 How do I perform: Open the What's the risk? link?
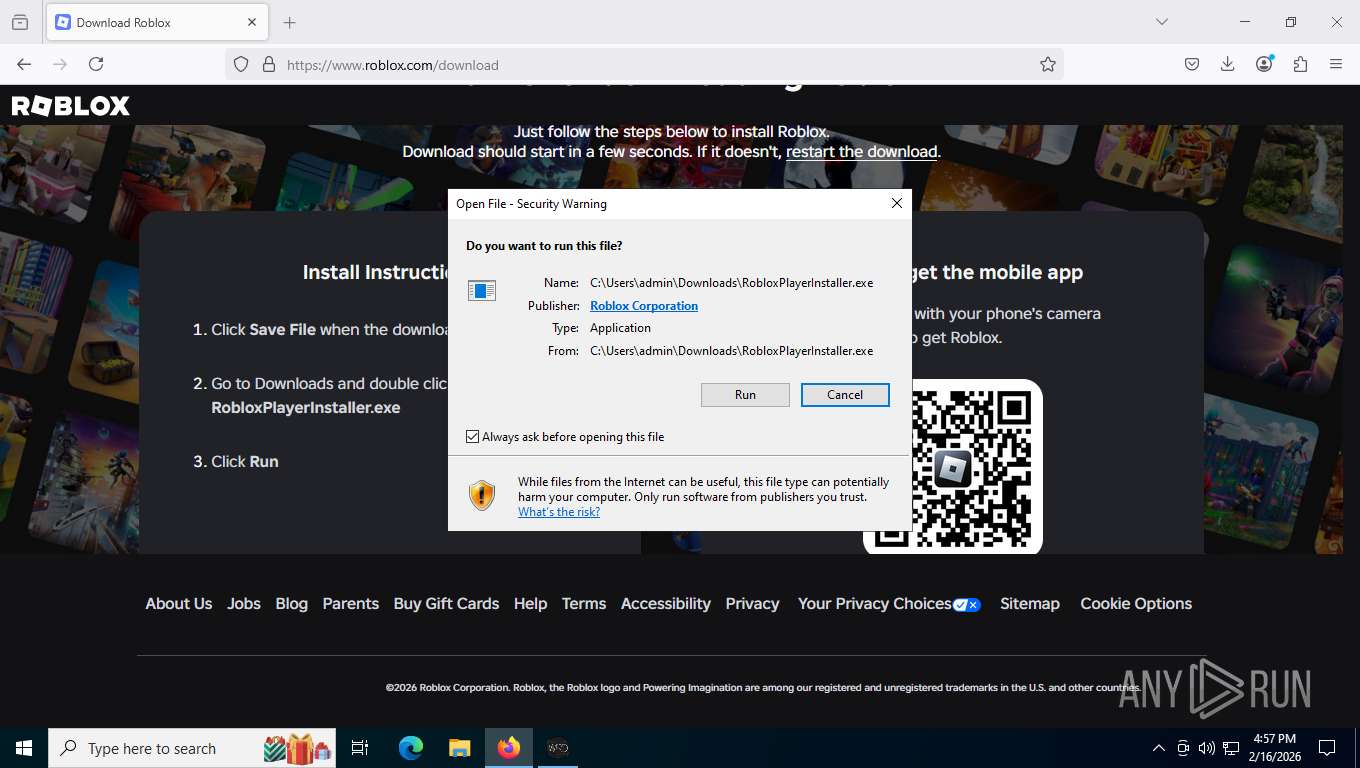tap(559, 512)
